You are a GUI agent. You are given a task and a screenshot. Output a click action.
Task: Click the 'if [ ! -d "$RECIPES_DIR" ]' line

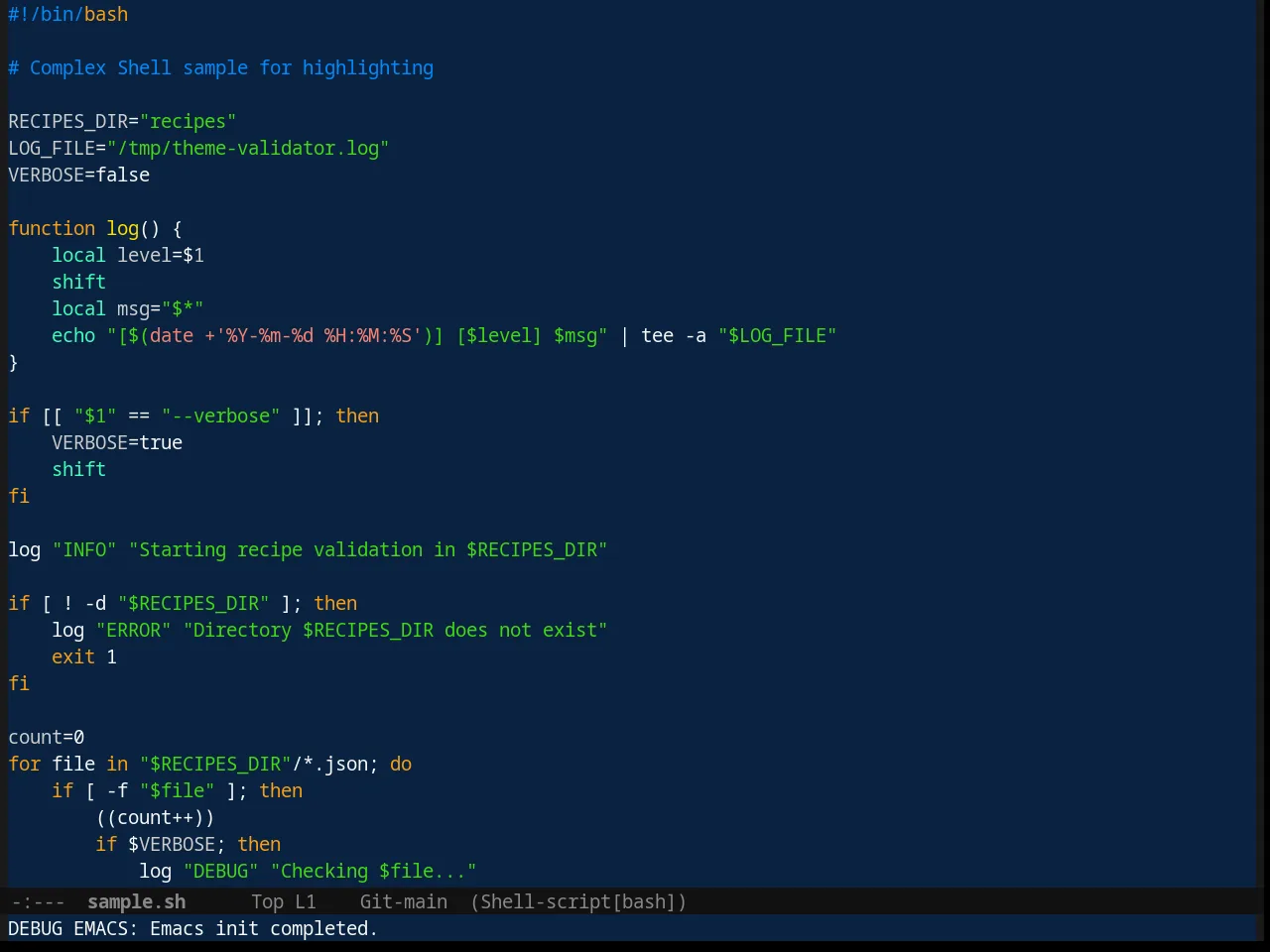point(183,603)
